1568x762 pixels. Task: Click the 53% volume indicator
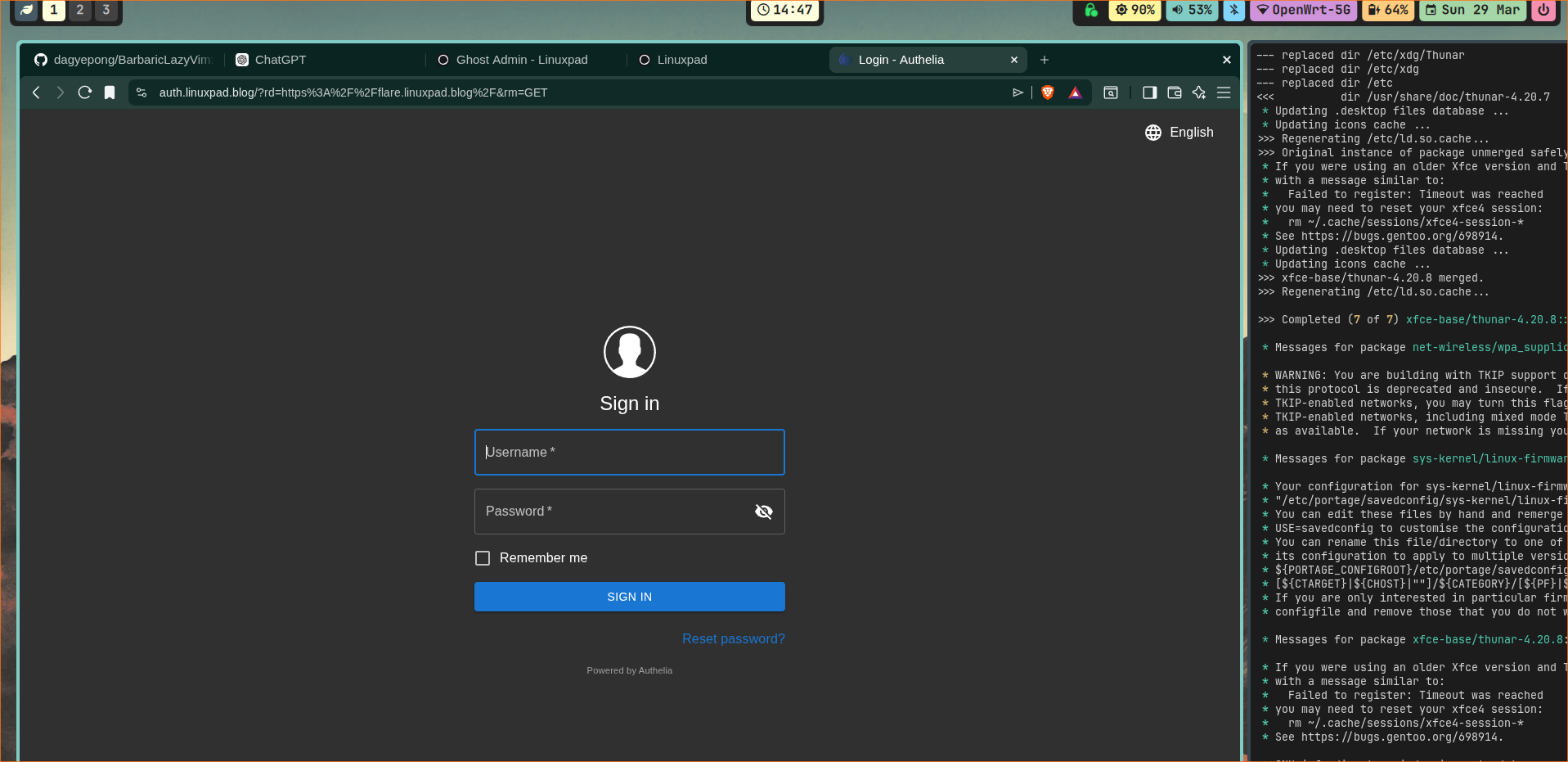[1192, 10]
